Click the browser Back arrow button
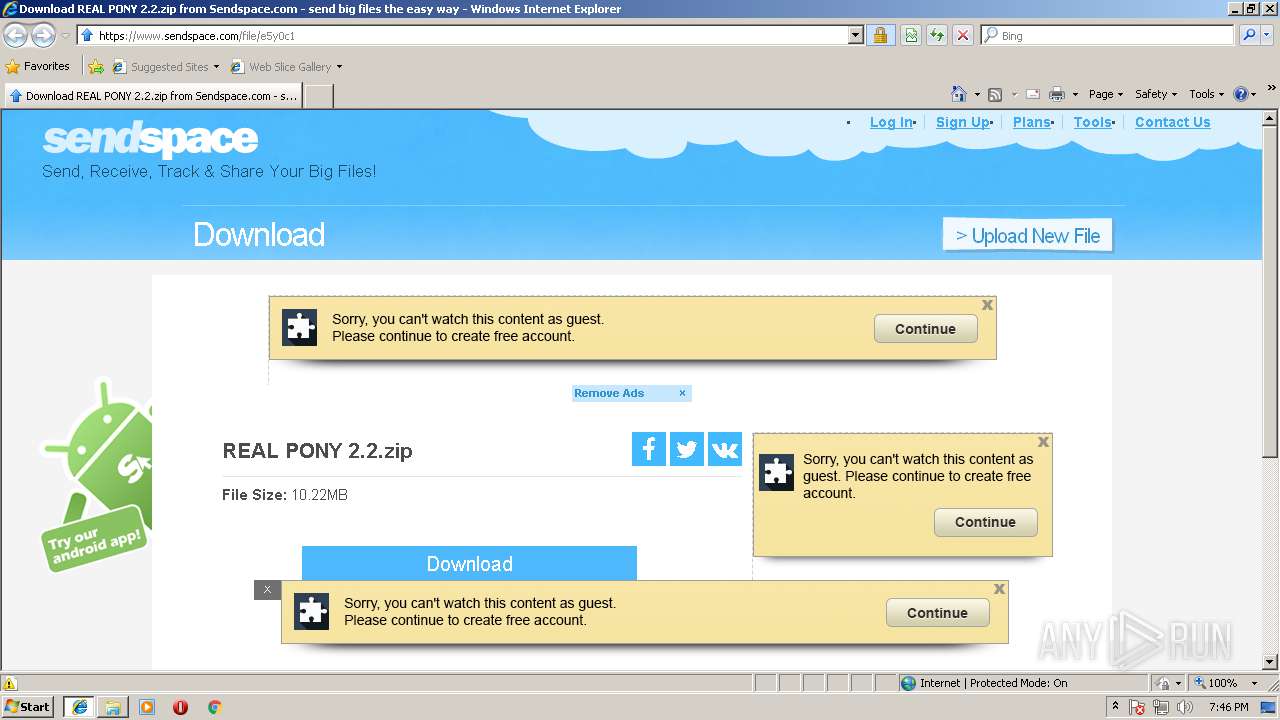 click(x=15, y=35)
